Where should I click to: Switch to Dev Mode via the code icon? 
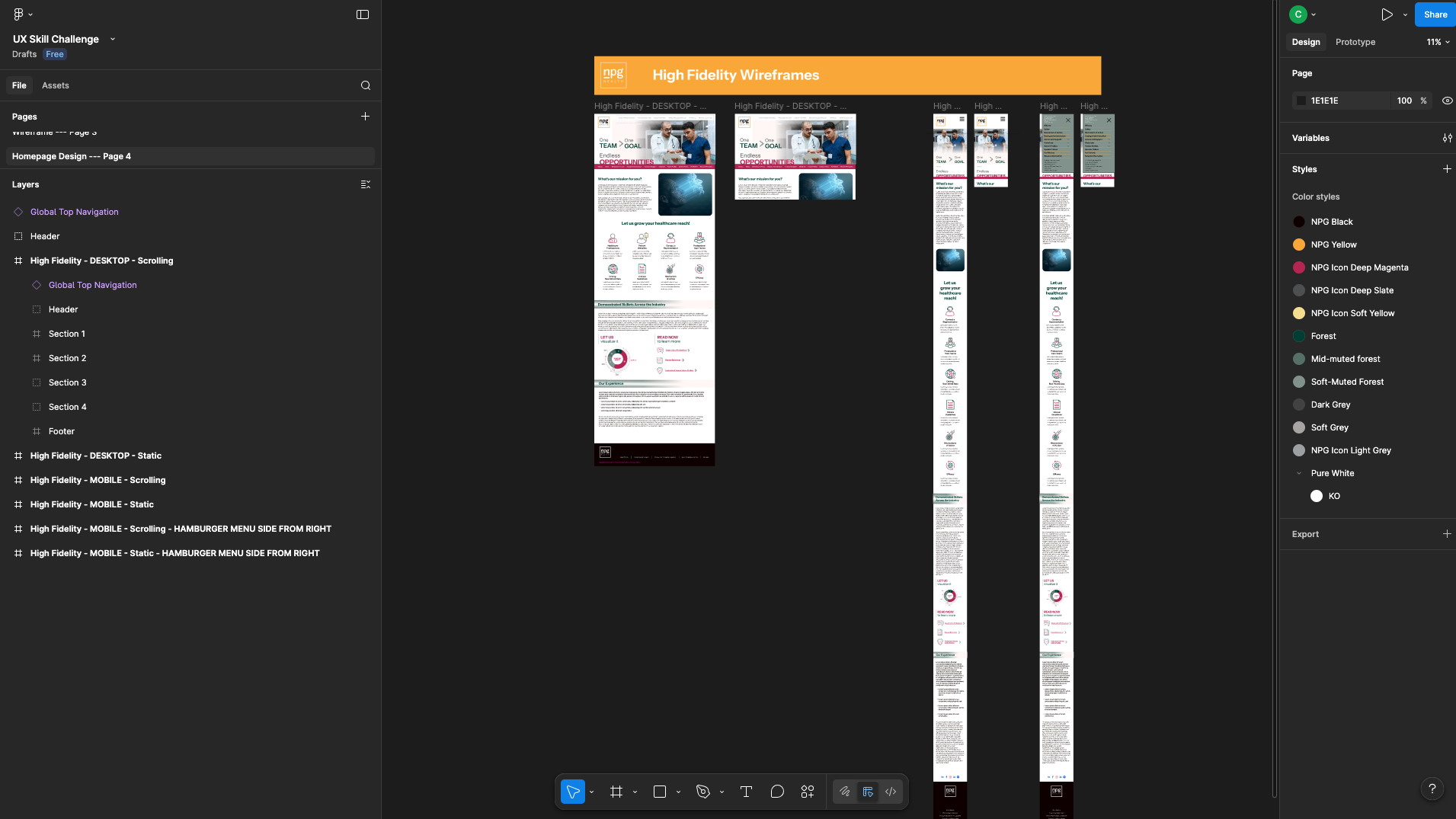890,792
